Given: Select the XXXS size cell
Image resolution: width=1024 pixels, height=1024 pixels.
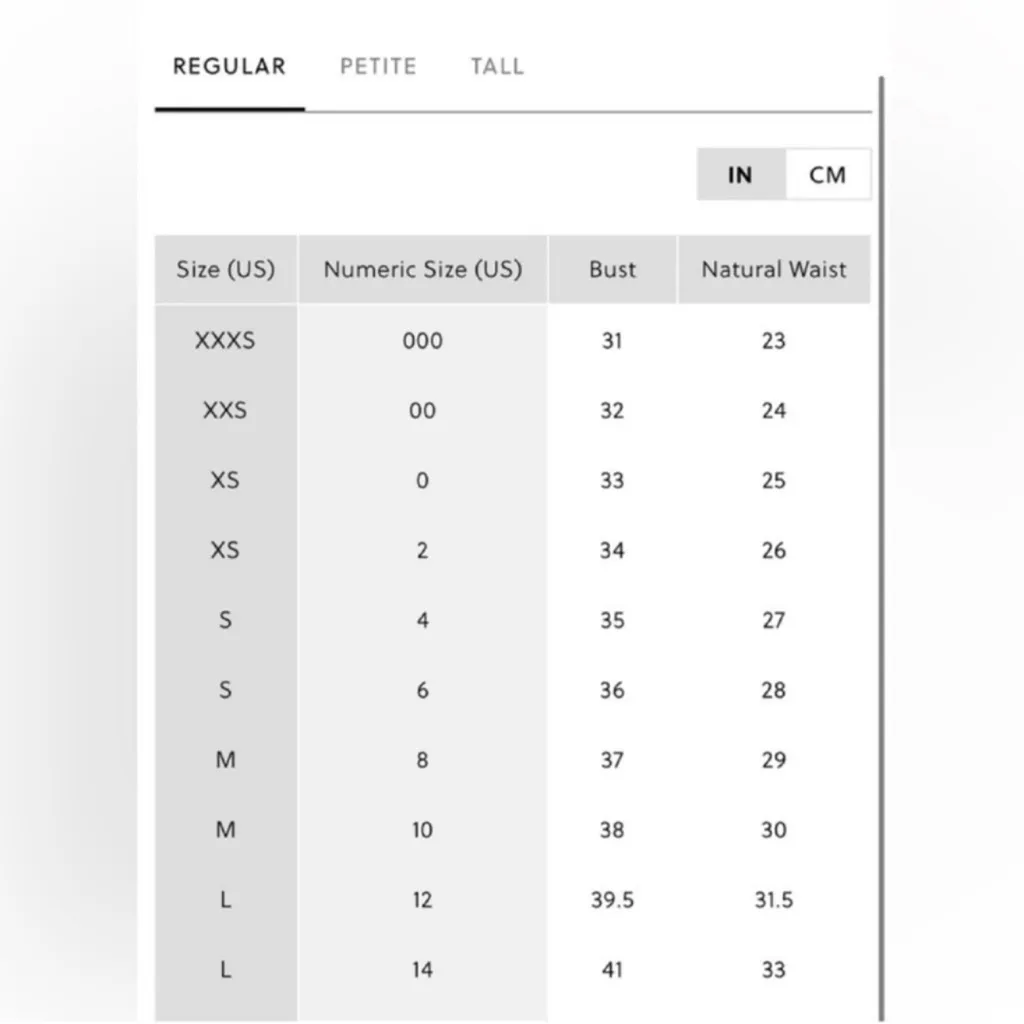Looking at the screenshot, I should tap(225, 341).
